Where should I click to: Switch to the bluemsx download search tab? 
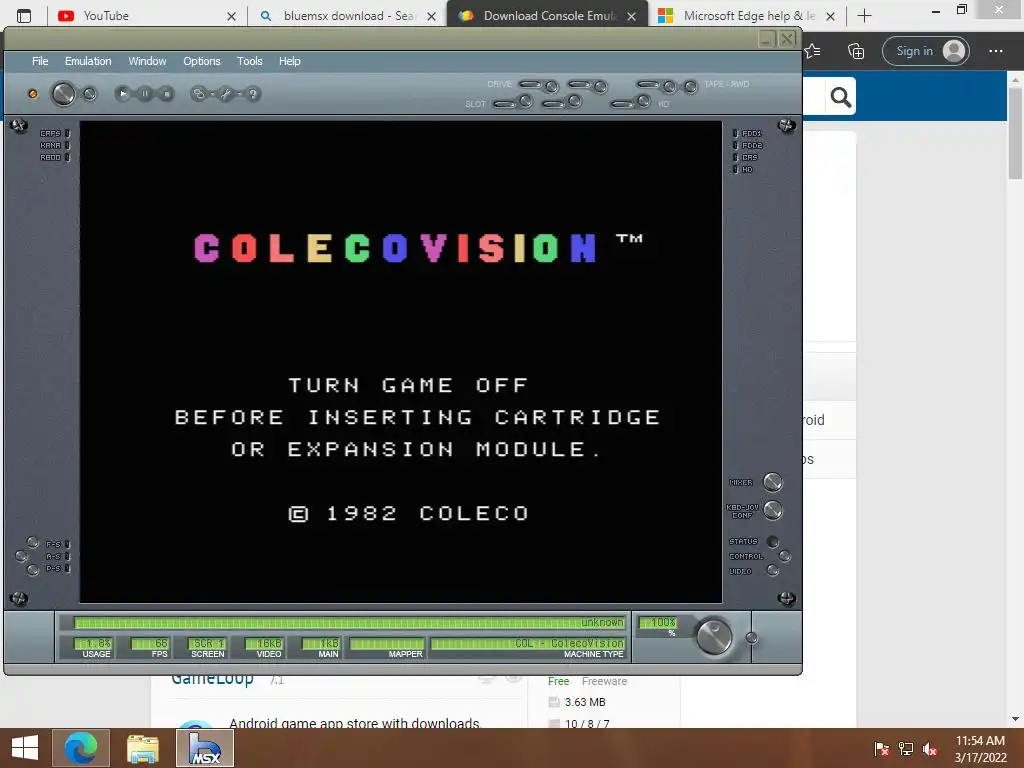point(348,16)
